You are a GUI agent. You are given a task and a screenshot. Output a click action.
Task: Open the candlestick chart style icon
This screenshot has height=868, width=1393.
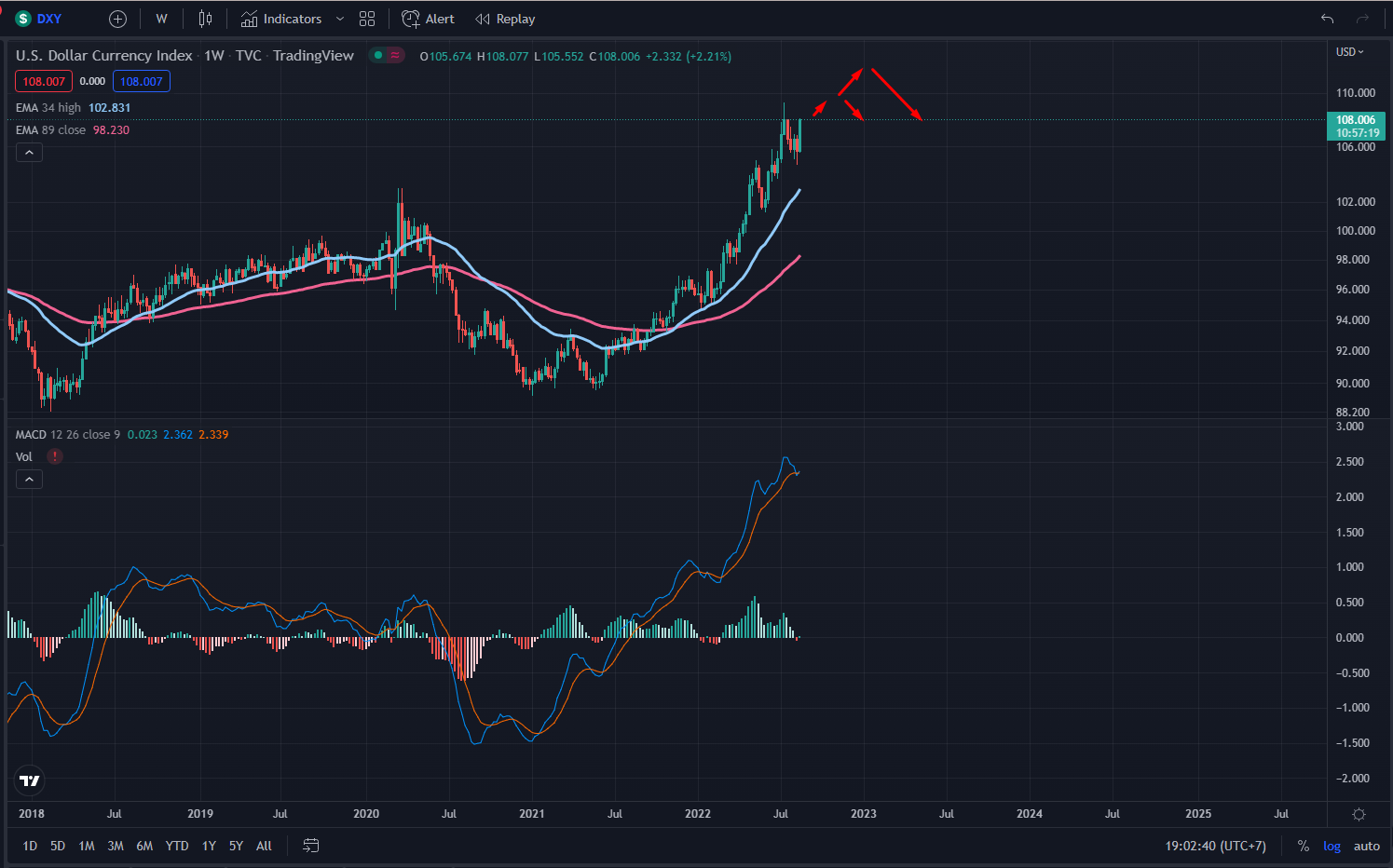(x=205, y=19)
